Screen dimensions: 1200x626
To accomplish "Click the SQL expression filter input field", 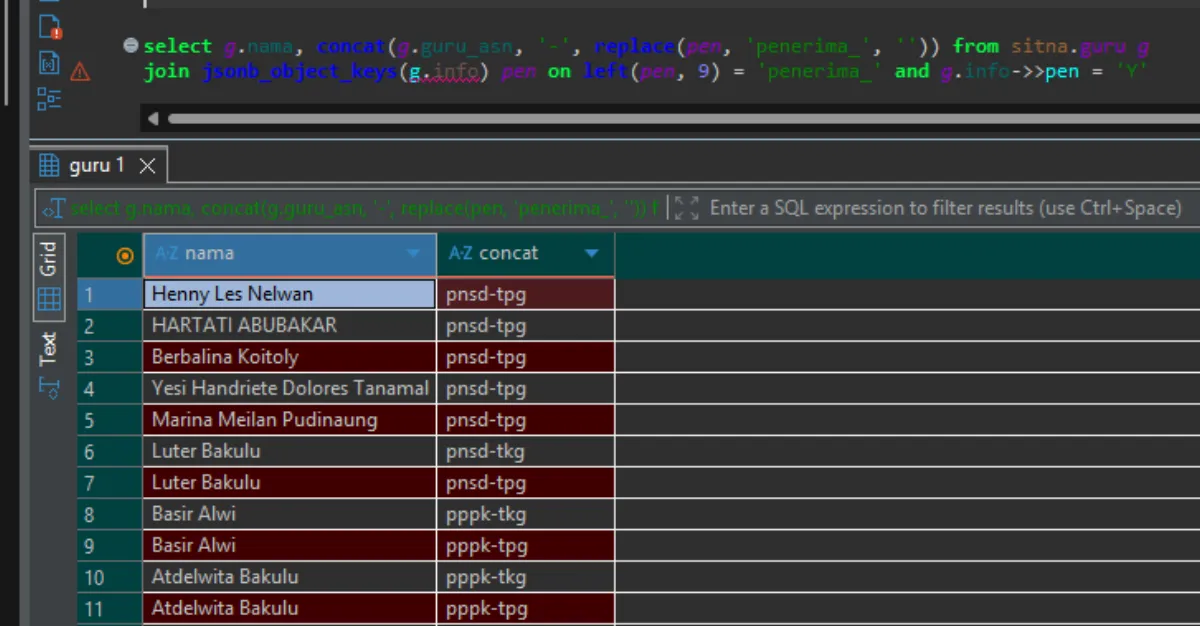I will (x=945, y=208).
